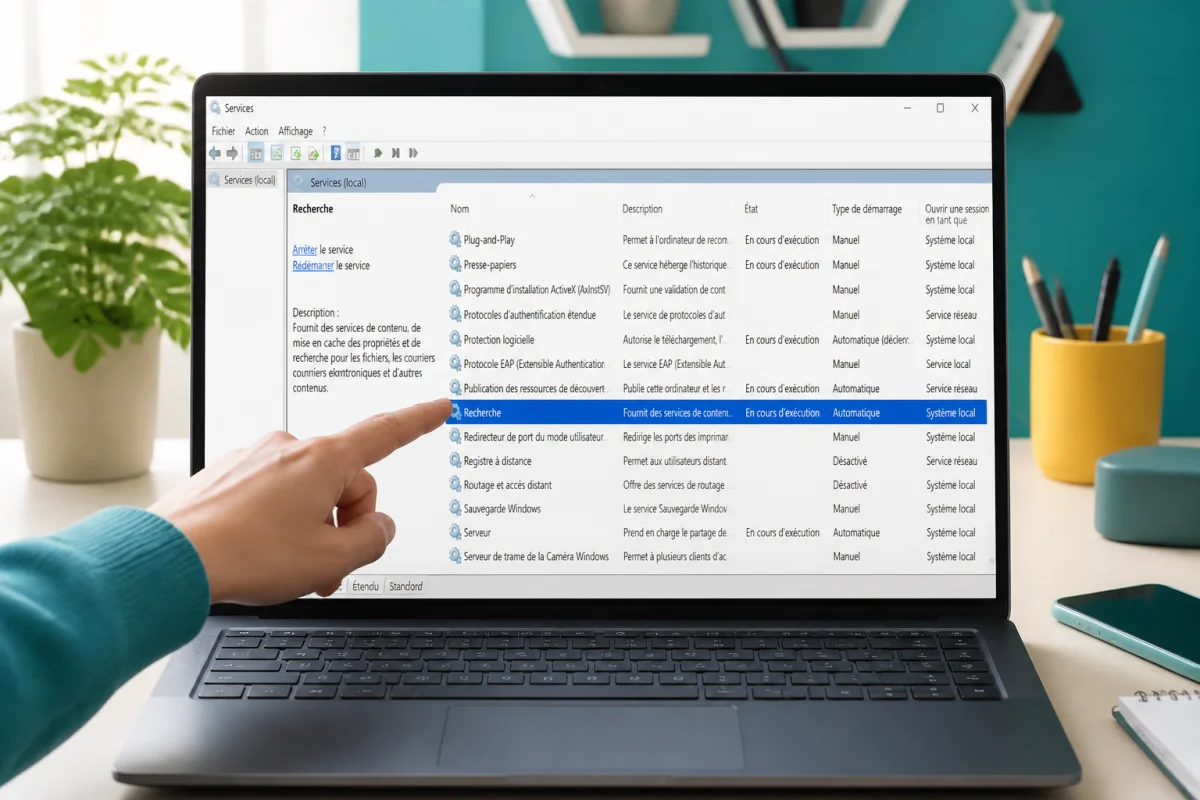Select Registre à distance service name
This screenshot has height=800, width=1200.
(x=497, y=461)
